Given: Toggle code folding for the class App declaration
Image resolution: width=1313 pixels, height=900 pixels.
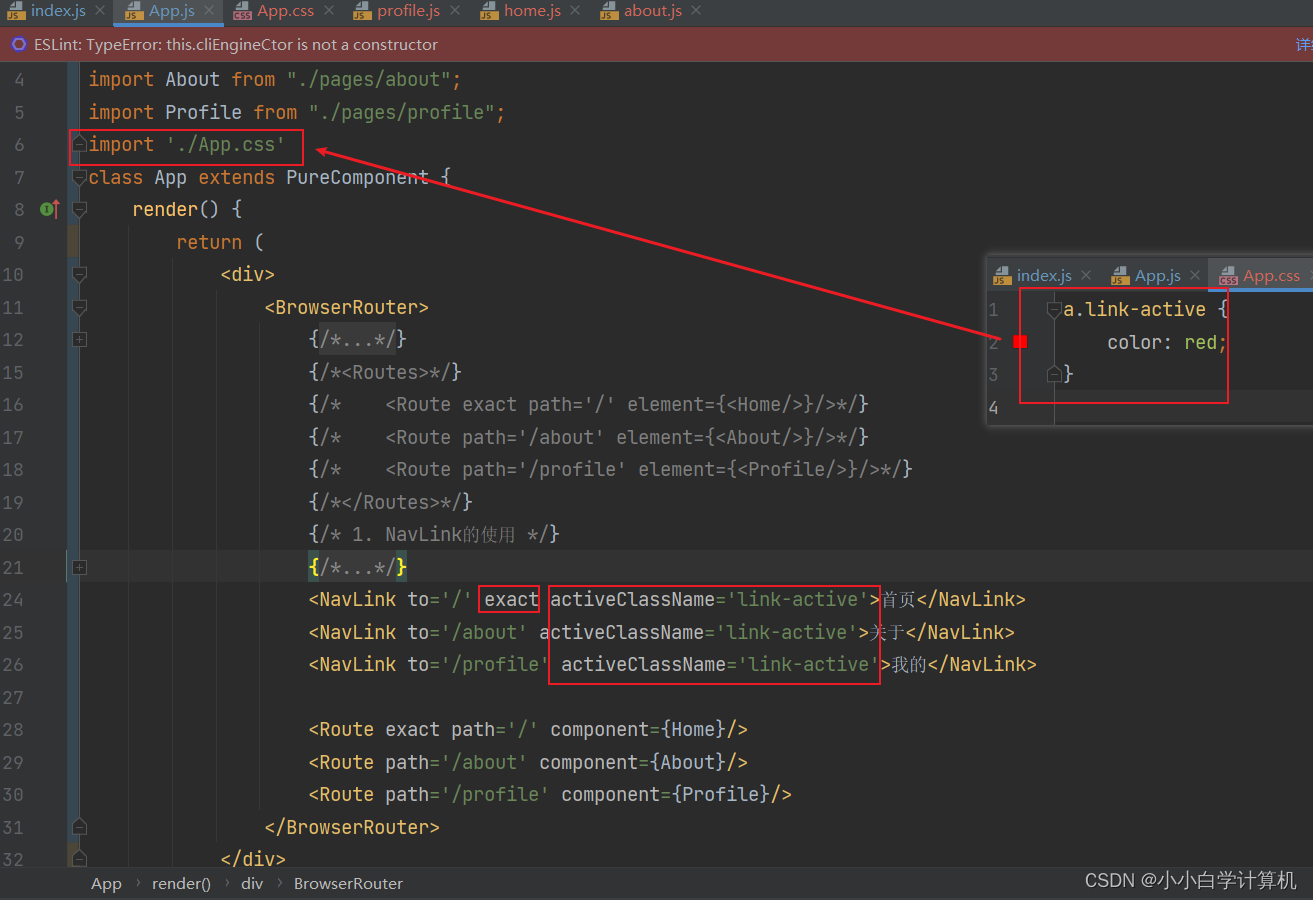Looking at the screenshot, I should tap(79, 177).
